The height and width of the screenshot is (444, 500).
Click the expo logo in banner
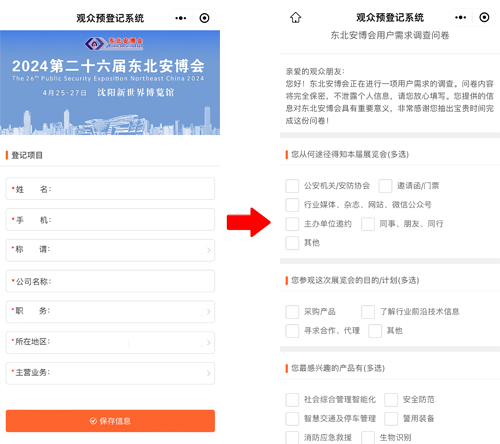114,43
